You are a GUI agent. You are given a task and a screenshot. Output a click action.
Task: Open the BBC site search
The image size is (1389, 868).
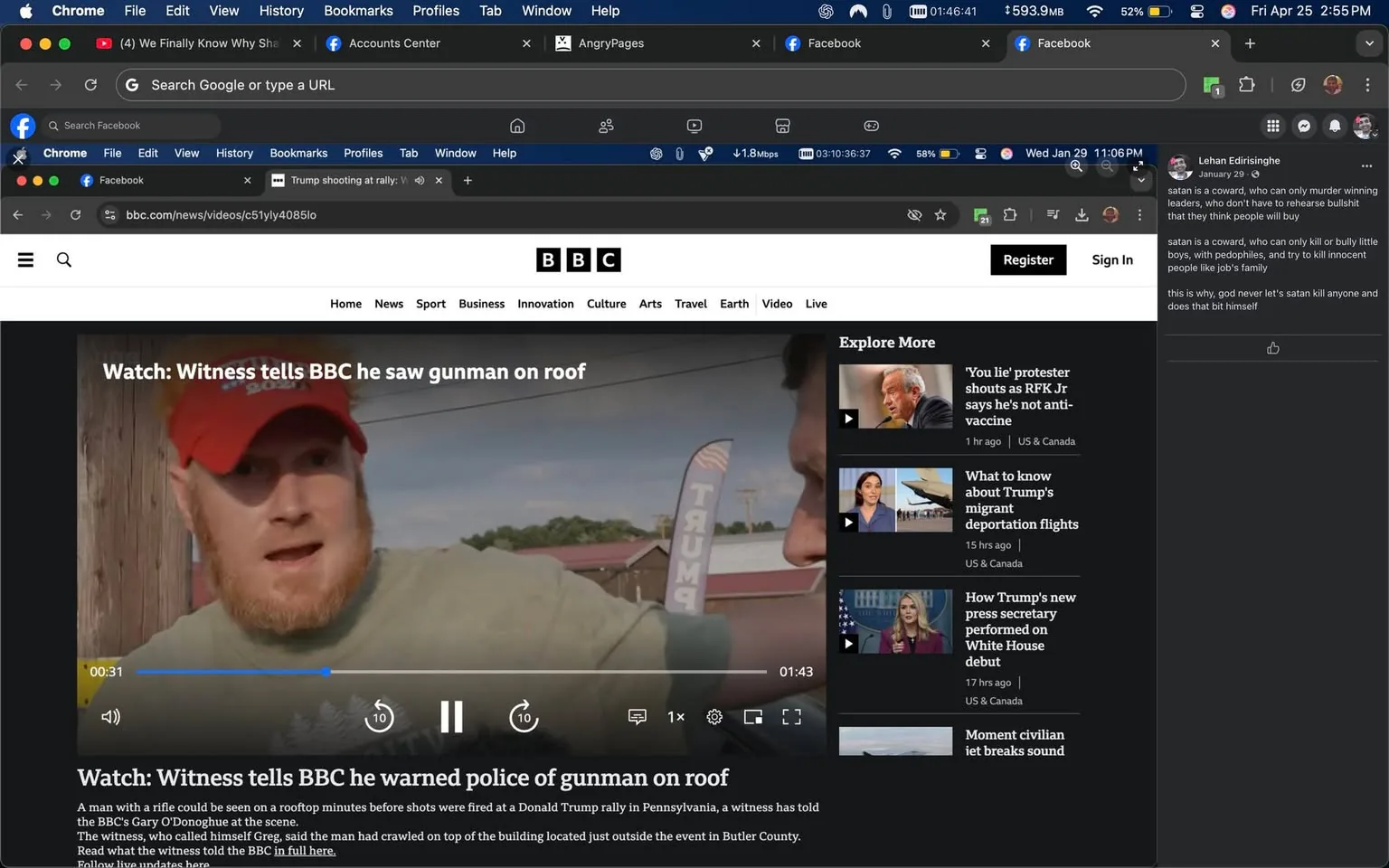click(x=63, y=259)
